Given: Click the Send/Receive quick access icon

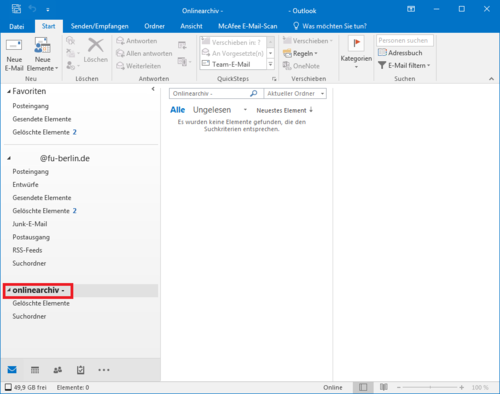Looking at the screenshot, I should coord(16,9).
